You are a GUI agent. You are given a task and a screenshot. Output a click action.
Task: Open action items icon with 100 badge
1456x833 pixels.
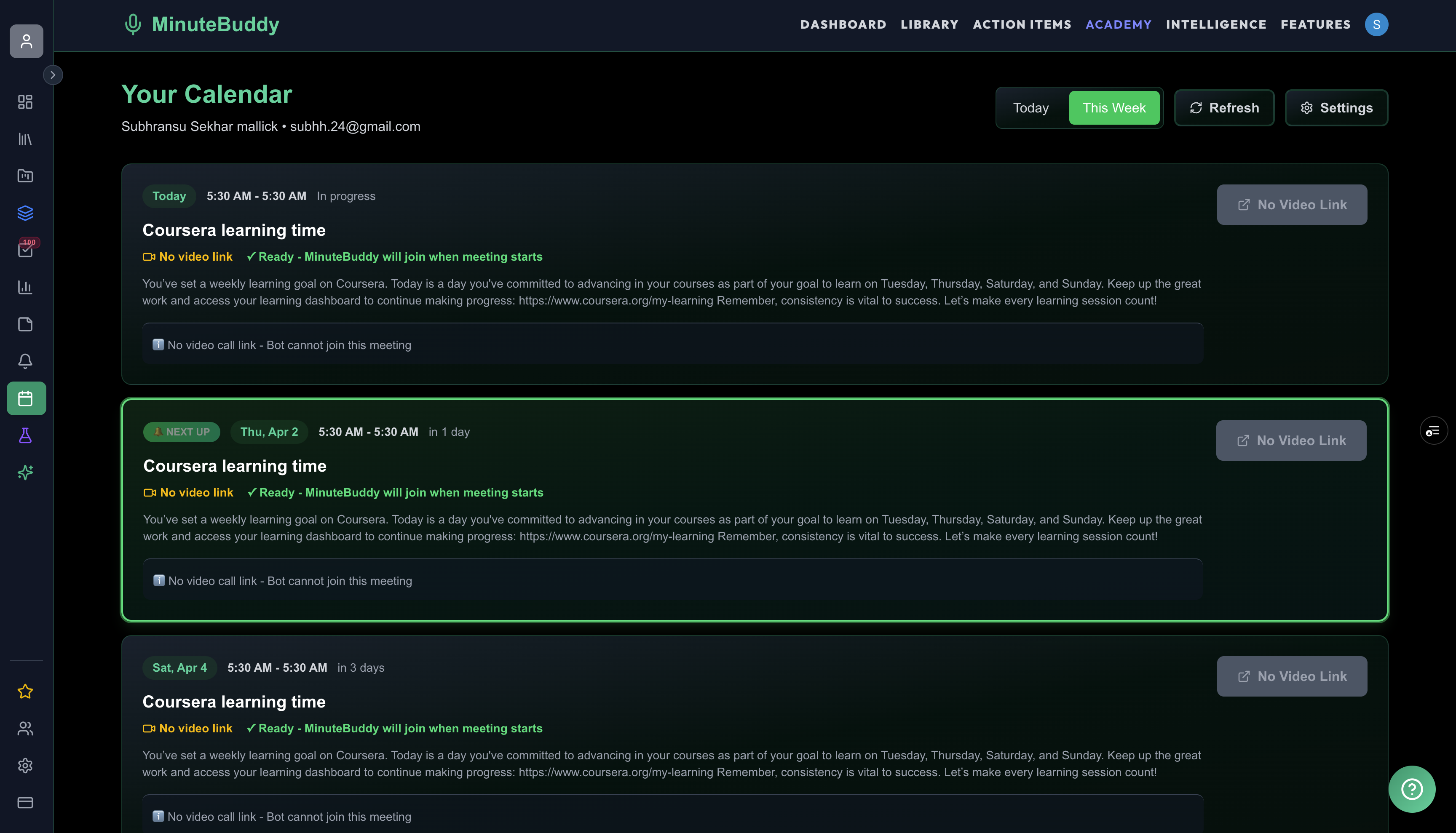[25, 249]
